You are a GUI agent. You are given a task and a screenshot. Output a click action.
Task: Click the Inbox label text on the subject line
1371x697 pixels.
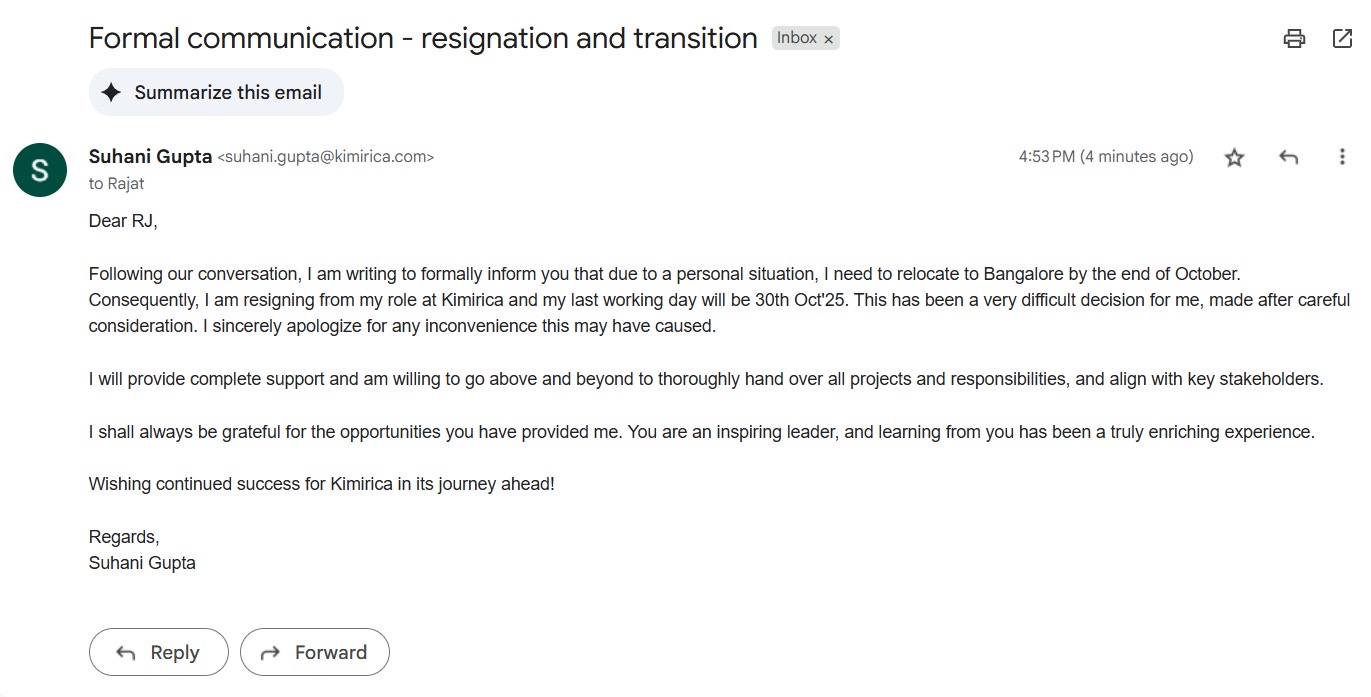797,38
